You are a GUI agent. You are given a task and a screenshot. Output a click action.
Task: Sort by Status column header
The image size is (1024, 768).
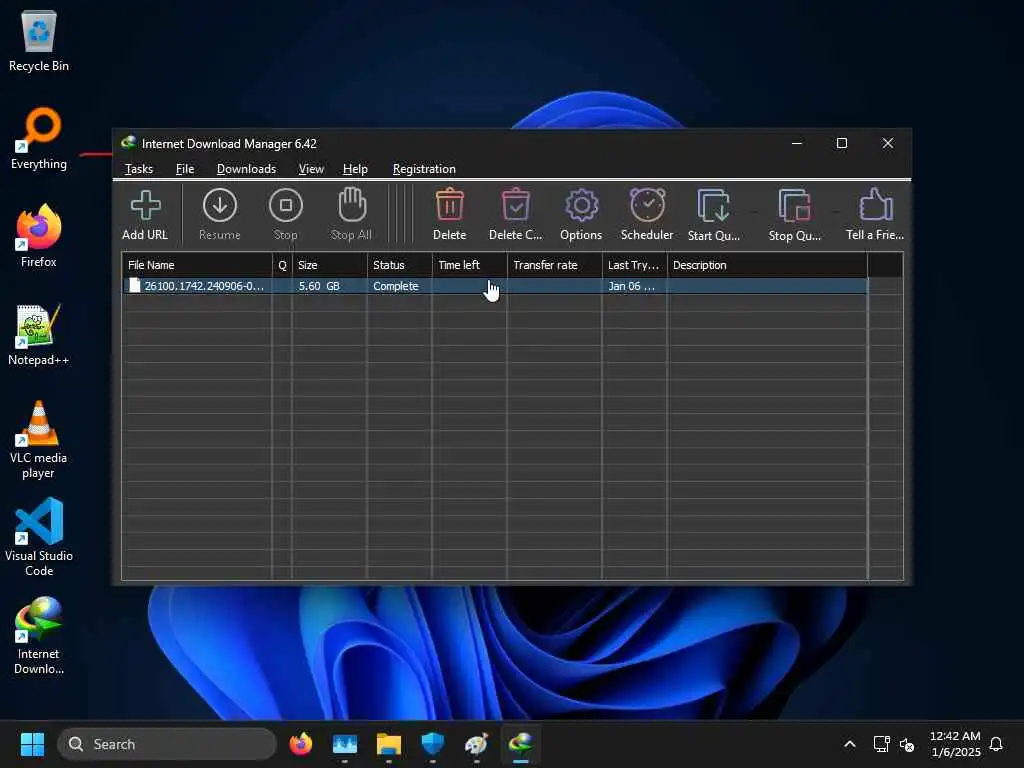point(399,264)
